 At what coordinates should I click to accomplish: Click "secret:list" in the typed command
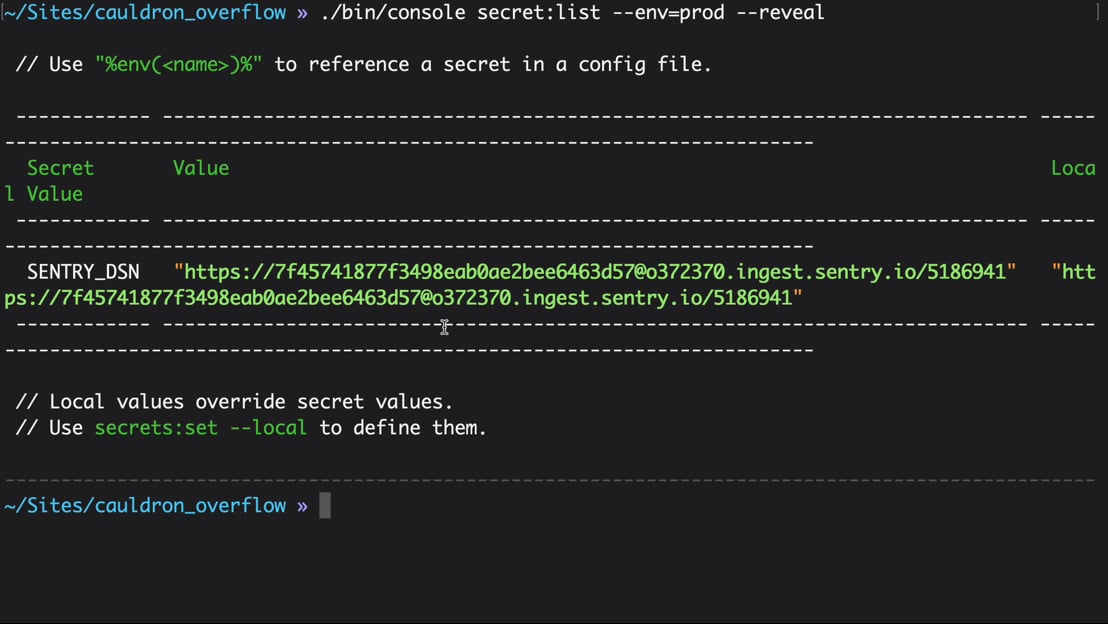coord(538,13)
